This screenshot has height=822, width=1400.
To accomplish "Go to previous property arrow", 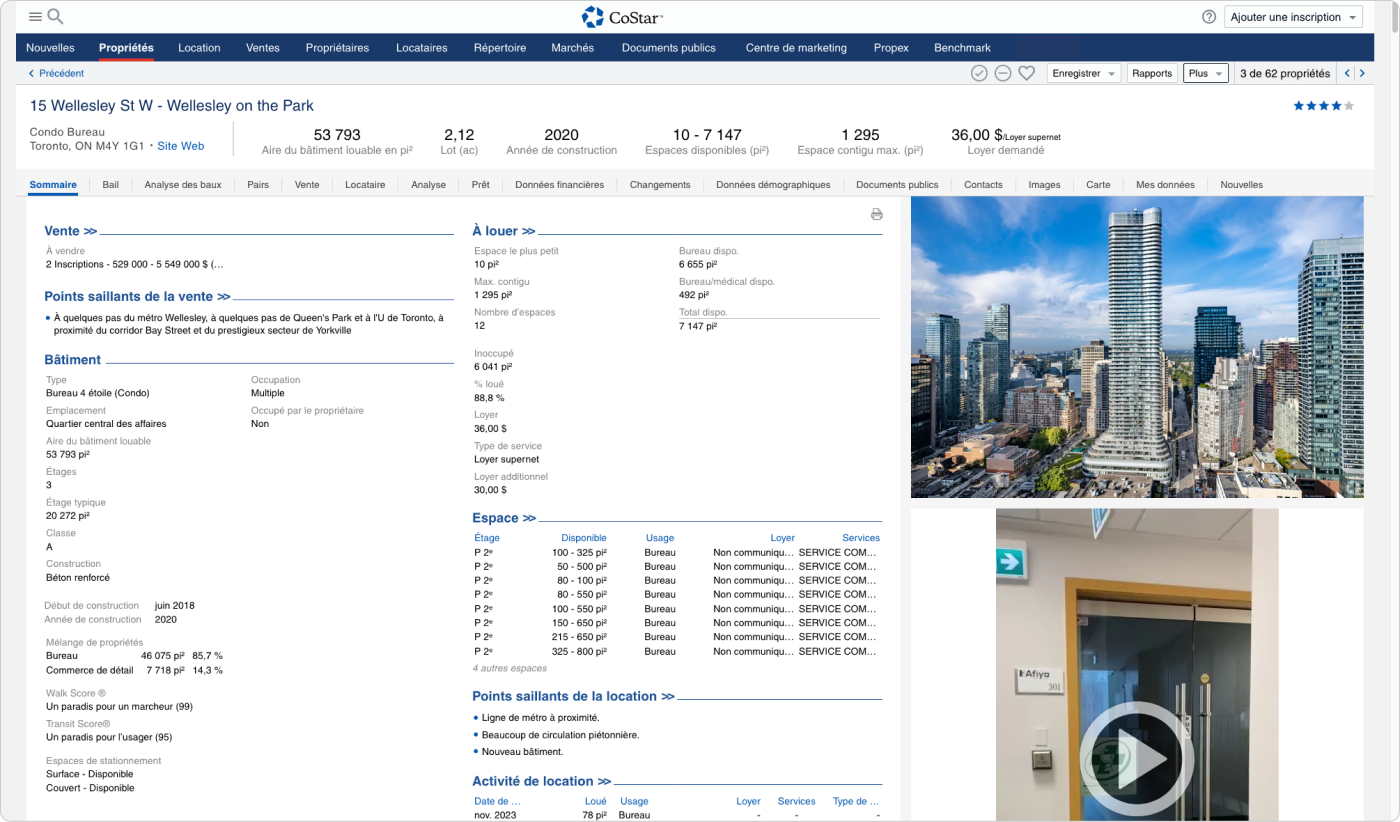I will (x=1347, y=73).
